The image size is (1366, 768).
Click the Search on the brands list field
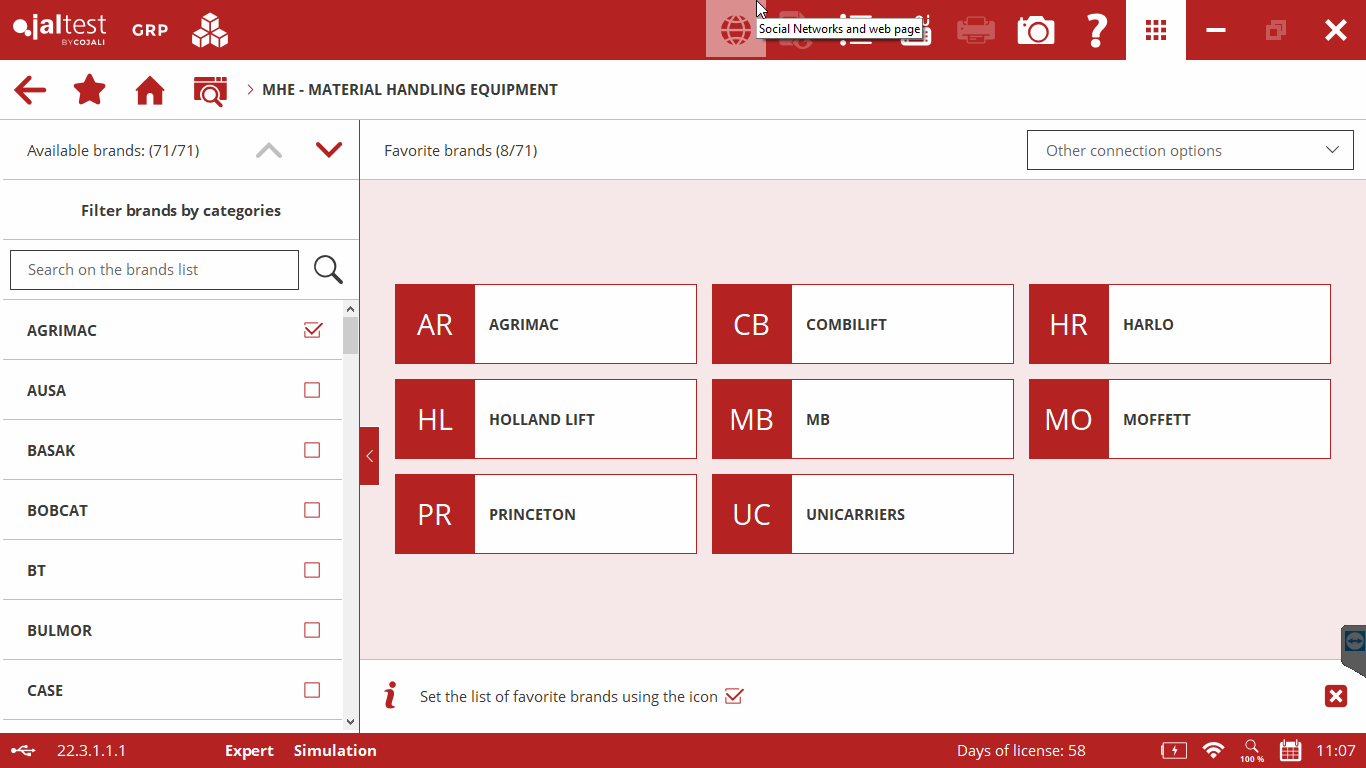click(154, 270)
